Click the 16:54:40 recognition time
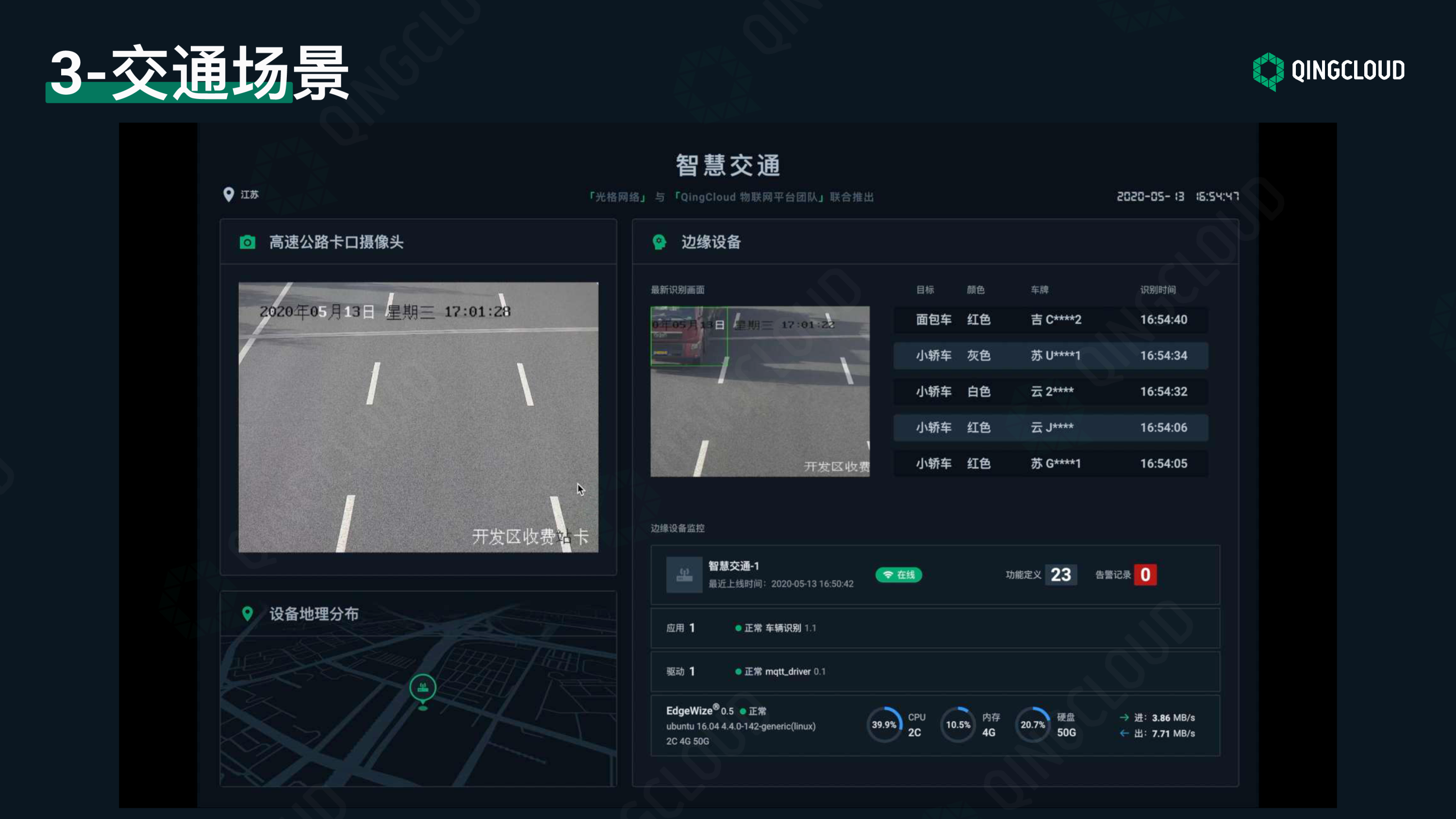The height and width of the screenshot is (819, 1456). click(x=1163, y=319)
